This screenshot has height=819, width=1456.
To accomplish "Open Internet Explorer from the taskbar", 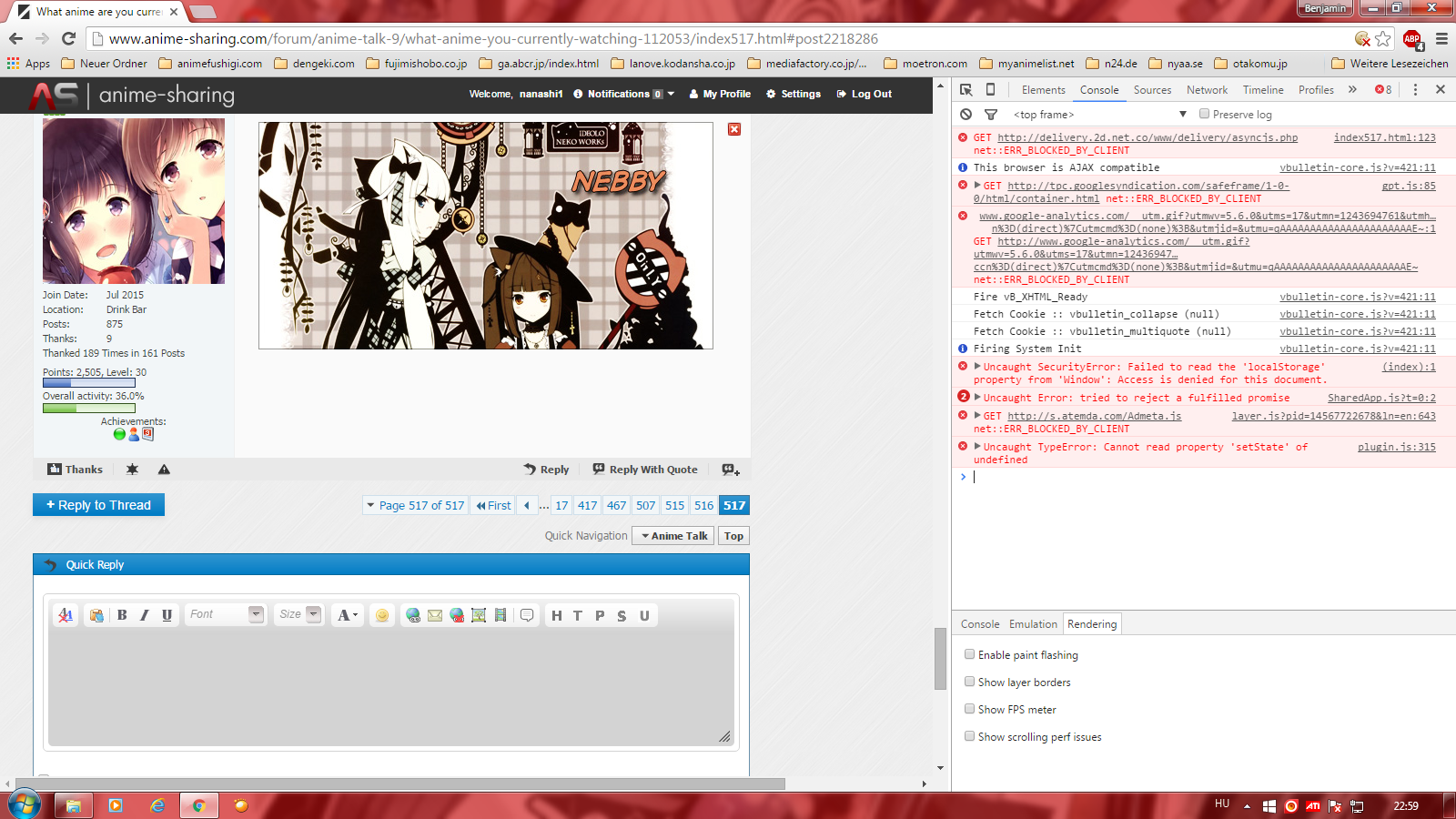I will click(x=157, y=805).
